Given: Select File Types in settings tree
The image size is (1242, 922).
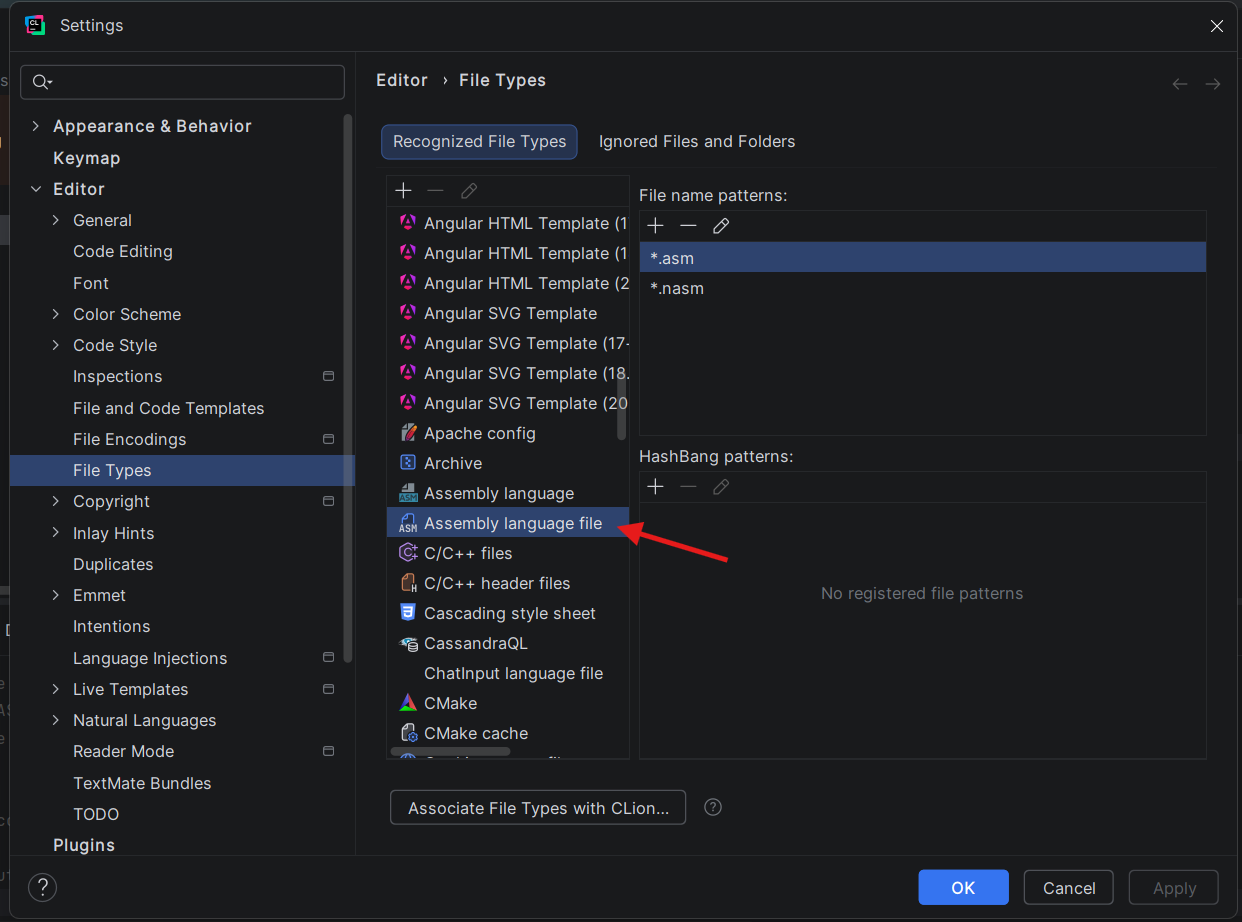Looking at the screenshot, I should pyautogui.click(x=182, y=470).
